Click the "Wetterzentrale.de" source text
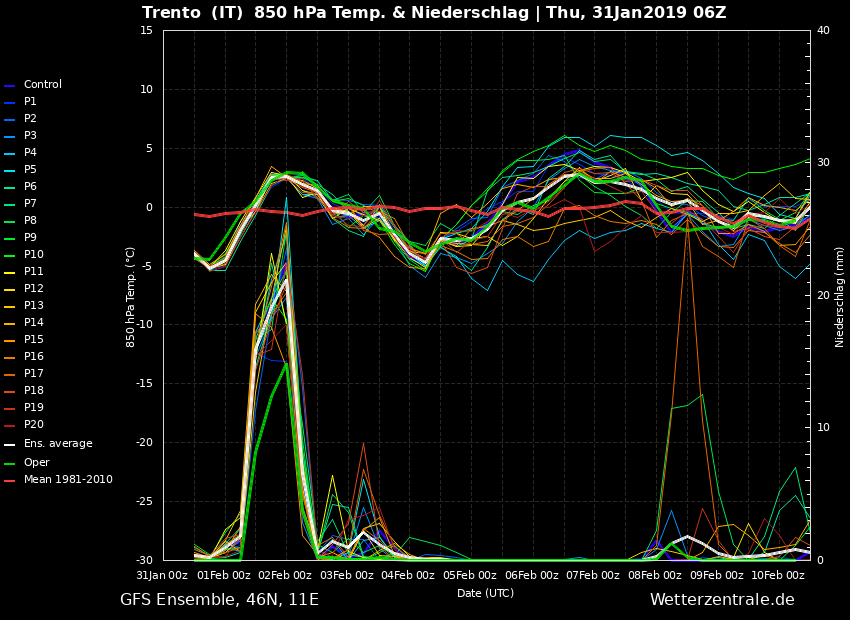The image size is (850, 620). (722, 599)
